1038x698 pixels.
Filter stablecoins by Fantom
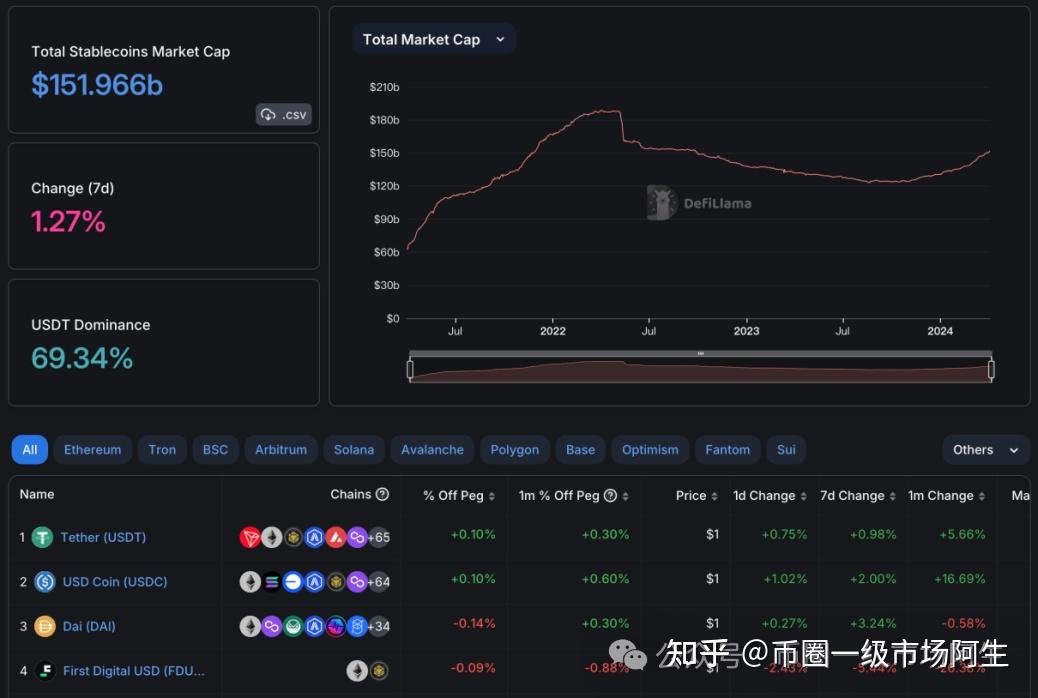click(728, 450)
